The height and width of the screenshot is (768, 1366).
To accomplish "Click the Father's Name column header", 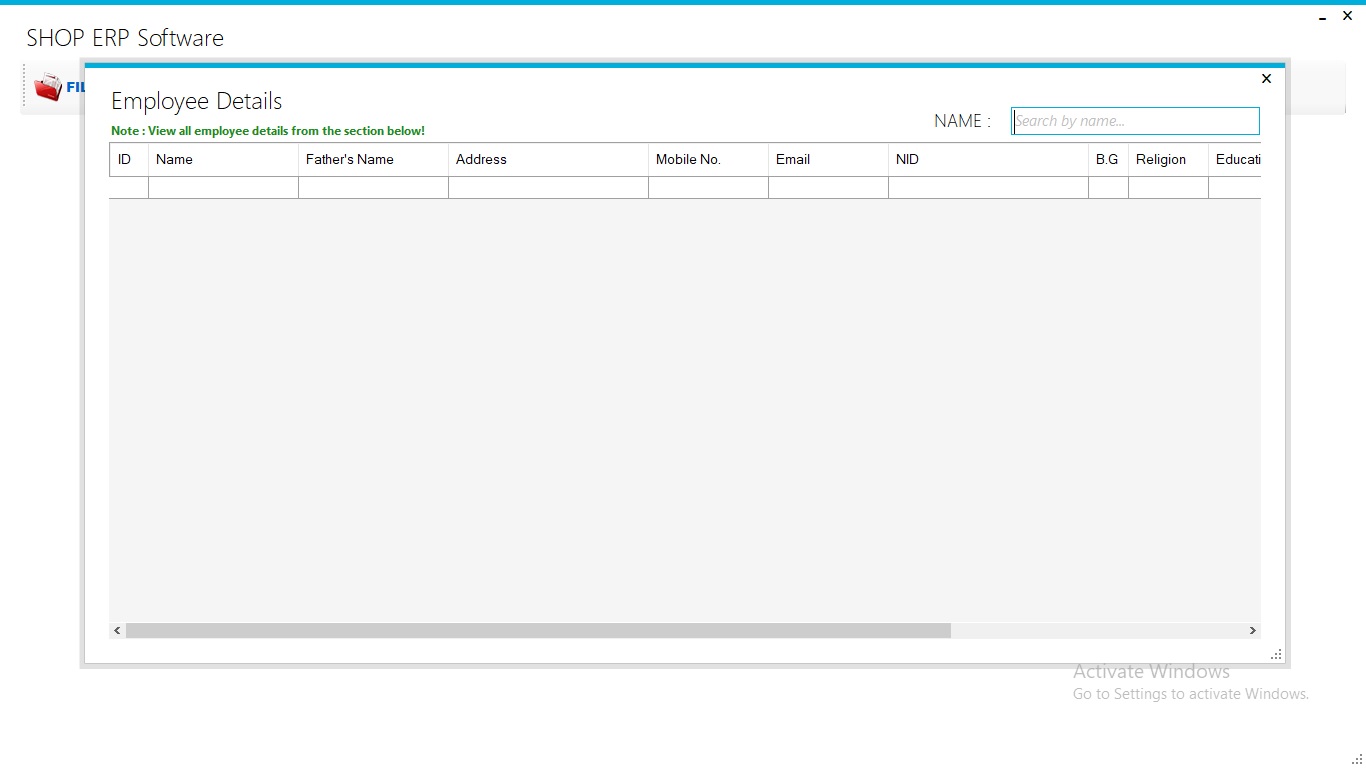I will [372, 159].
